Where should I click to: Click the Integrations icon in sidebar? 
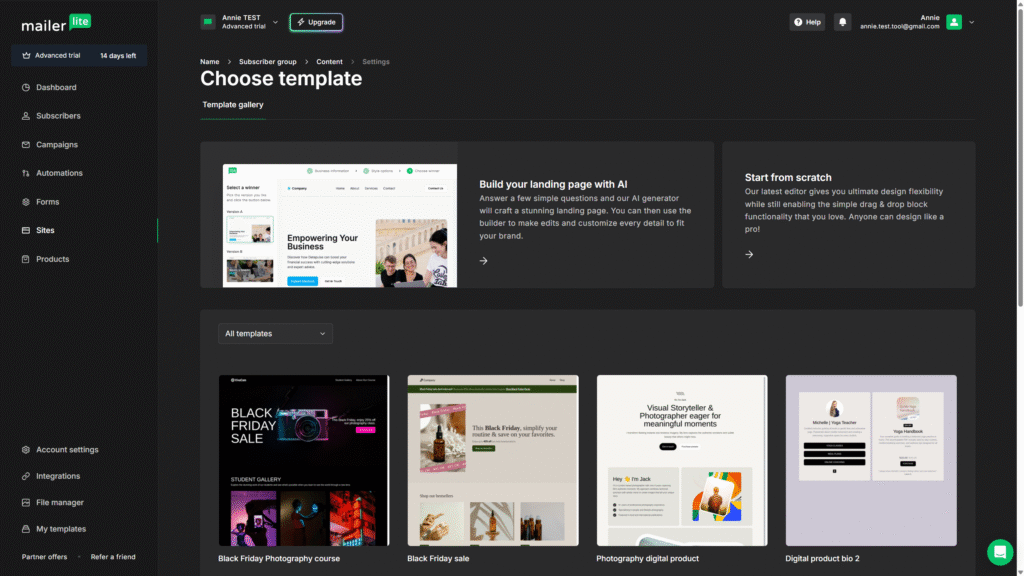pyautogui.click(x=26, y=476)
